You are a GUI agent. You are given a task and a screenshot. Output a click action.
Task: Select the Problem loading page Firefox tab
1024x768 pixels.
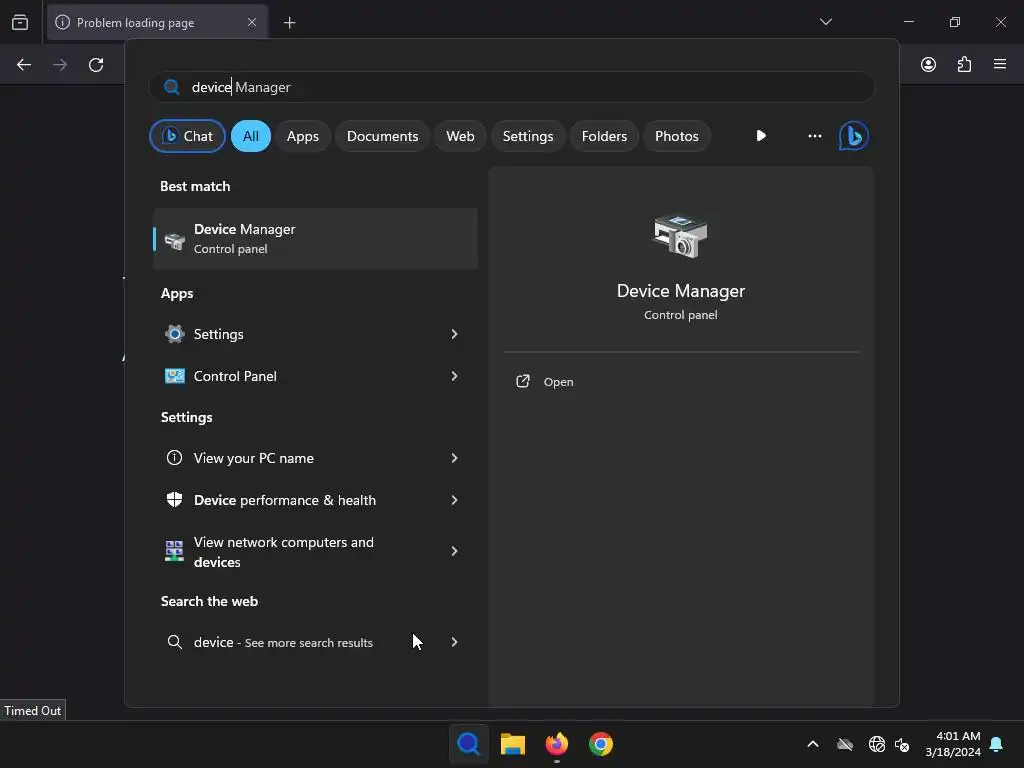coord(157,22)
